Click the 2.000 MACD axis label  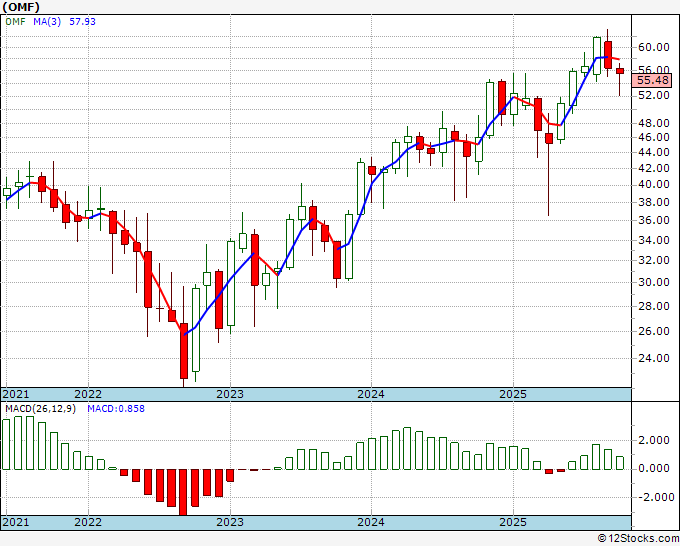point(656,441)
